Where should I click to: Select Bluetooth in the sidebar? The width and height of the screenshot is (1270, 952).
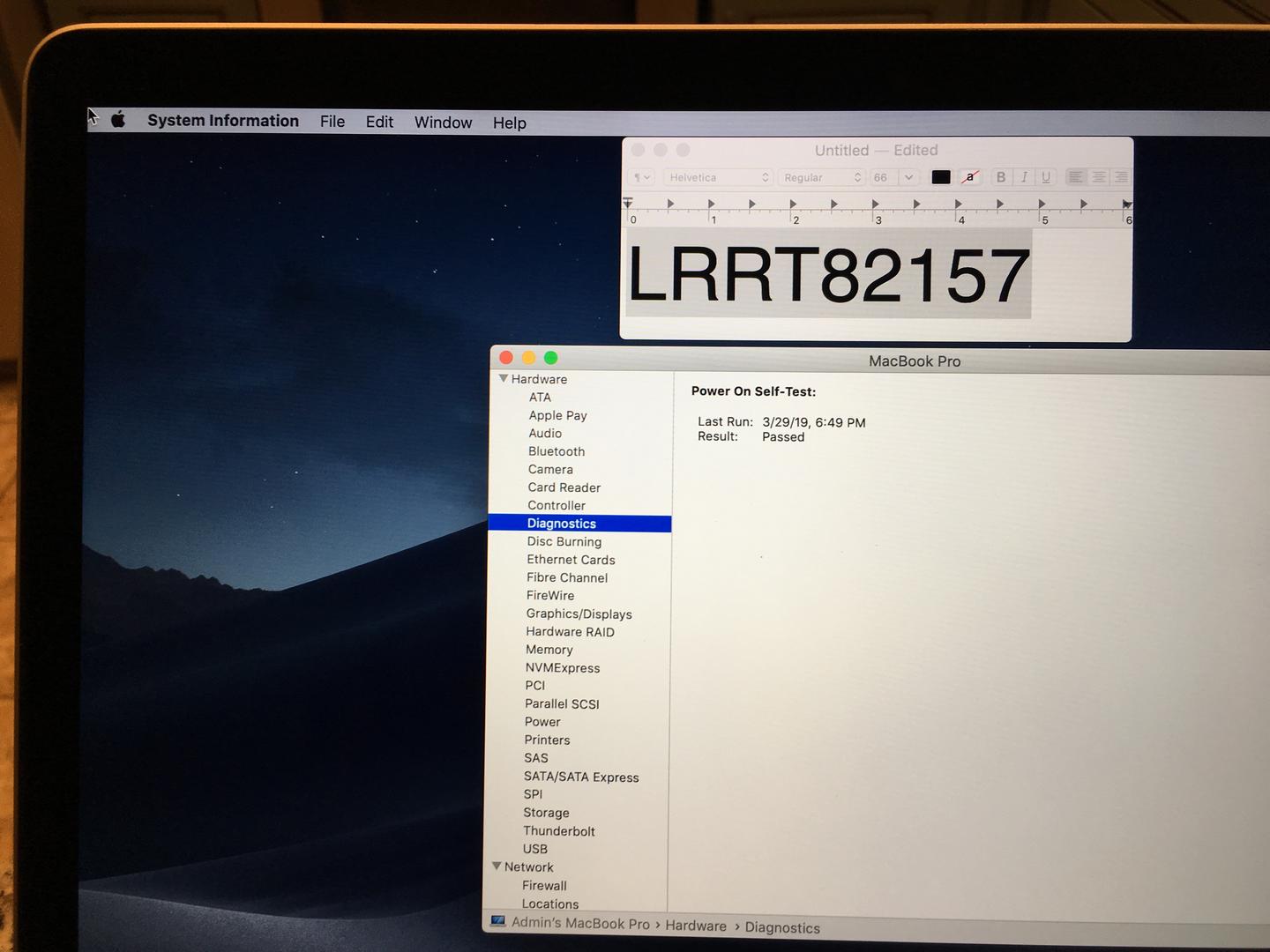click(x=557, y=451)
